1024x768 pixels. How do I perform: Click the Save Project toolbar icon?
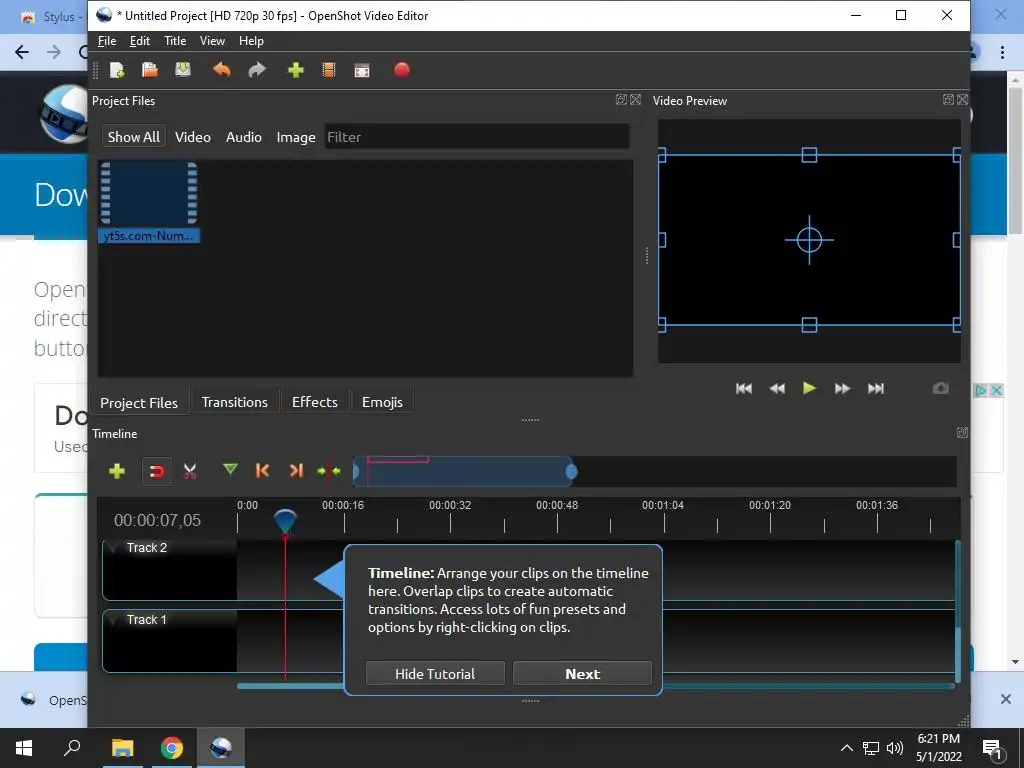pyautogui.click(x=183, y=69)
